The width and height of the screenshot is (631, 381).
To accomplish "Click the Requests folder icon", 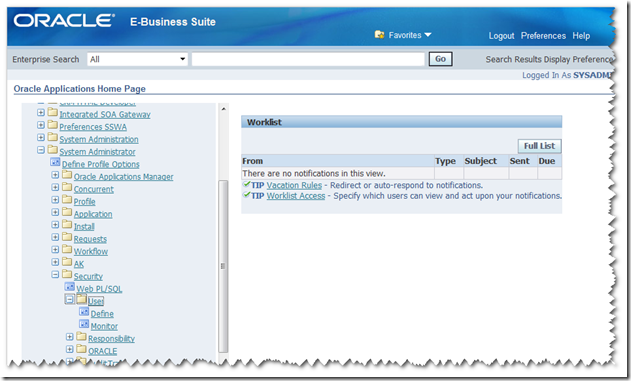I will coord(67,237).
